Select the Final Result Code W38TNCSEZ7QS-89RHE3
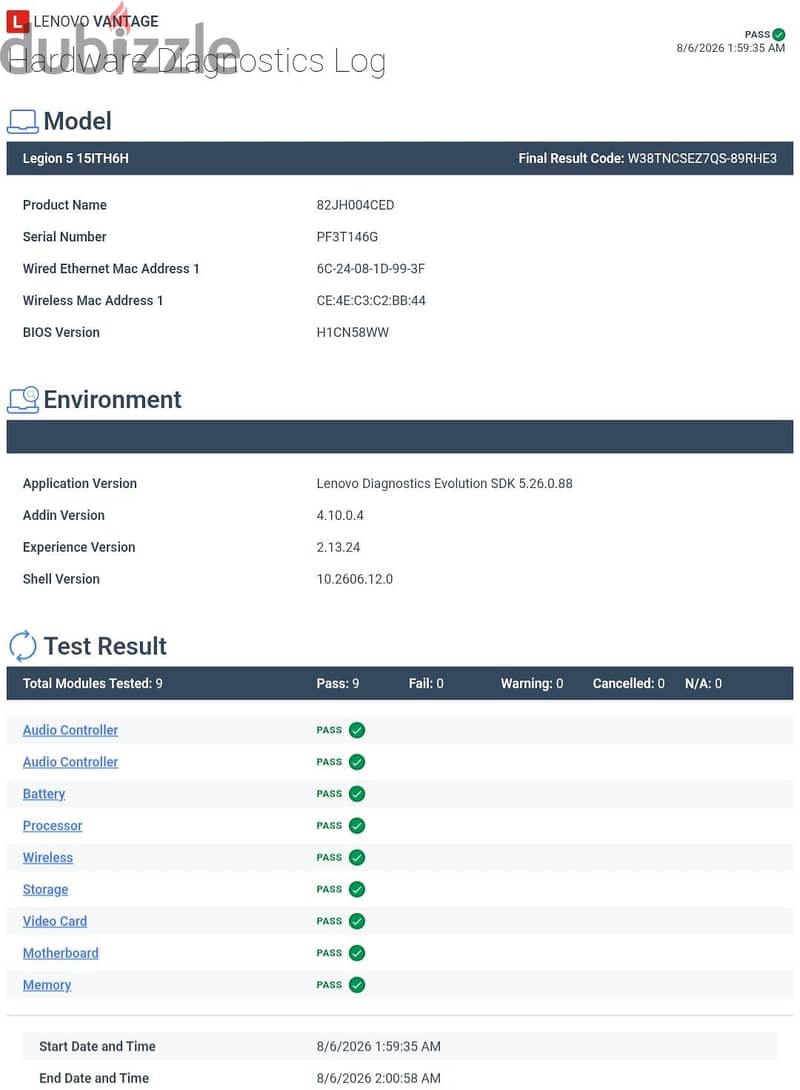 click(x=702, y=158)
